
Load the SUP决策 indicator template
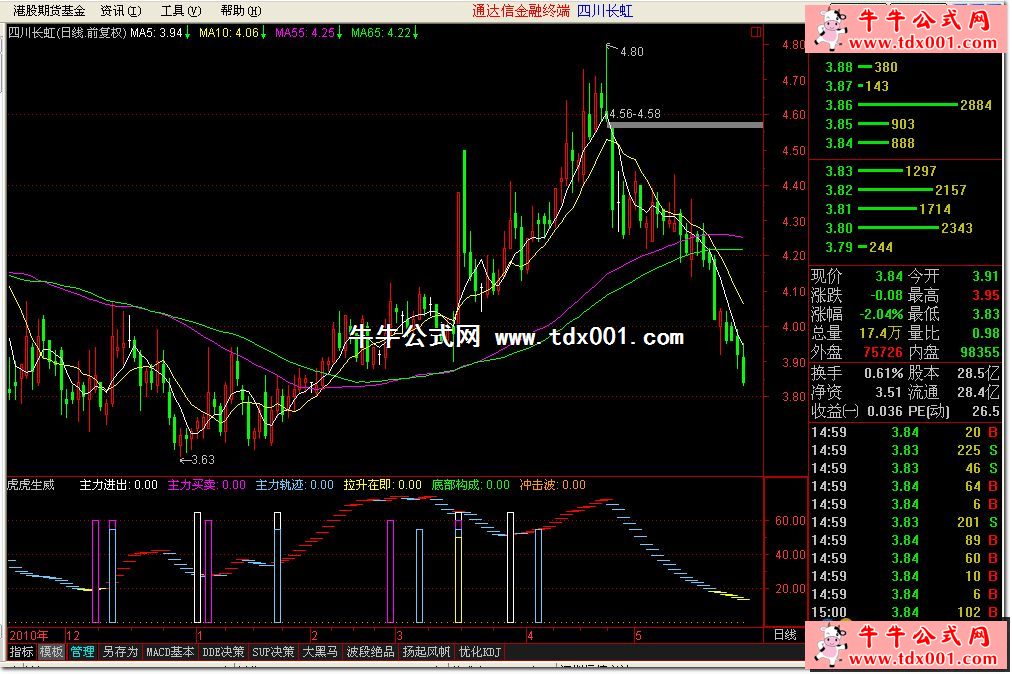tap(273, 652)
